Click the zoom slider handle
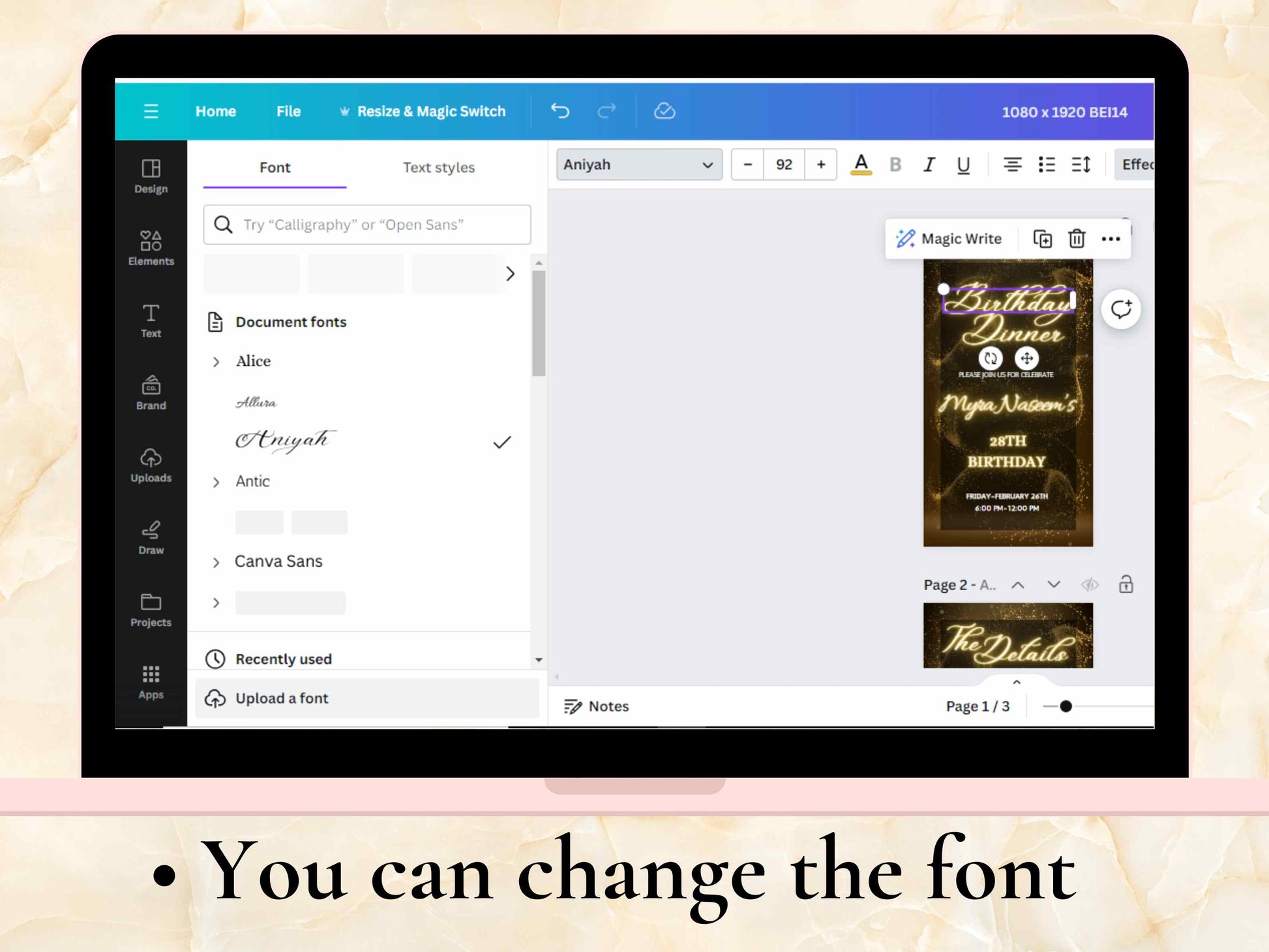1269x952 pixels. (1066, 706)
